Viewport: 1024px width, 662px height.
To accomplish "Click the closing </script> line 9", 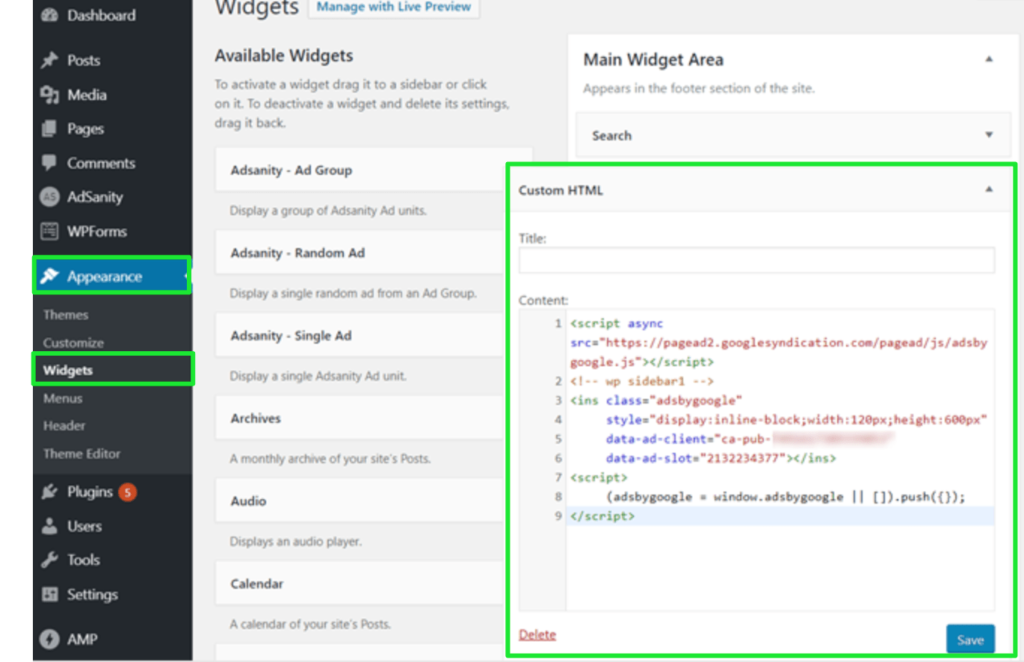I will coord(602,516).
